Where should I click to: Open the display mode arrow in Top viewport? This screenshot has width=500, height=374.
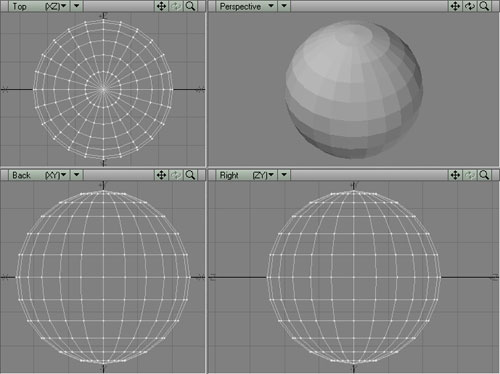pyautogui.click(x=77, y=6)
